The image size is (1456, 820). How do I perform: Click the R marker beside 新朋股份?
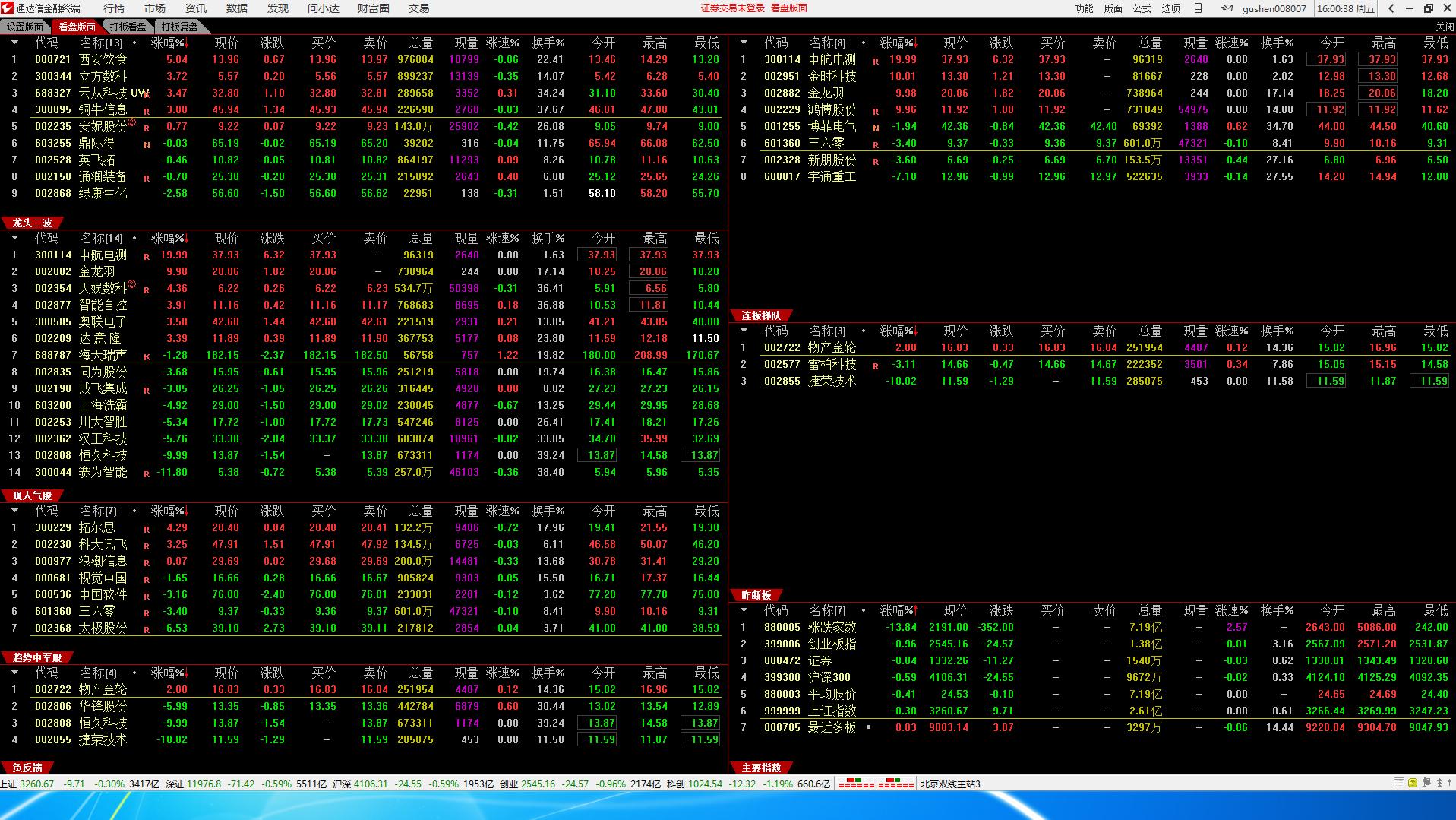coord(876,162)
